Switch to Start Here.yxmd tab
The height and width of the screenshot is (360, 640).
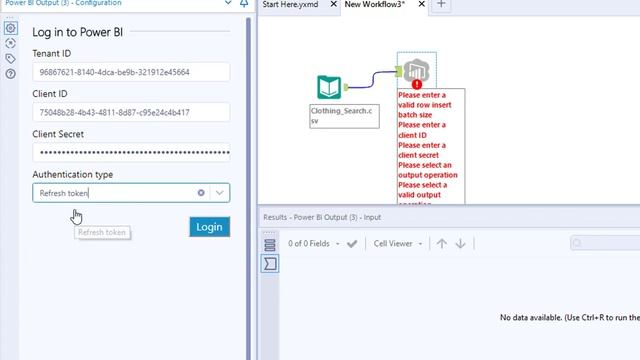290,4
